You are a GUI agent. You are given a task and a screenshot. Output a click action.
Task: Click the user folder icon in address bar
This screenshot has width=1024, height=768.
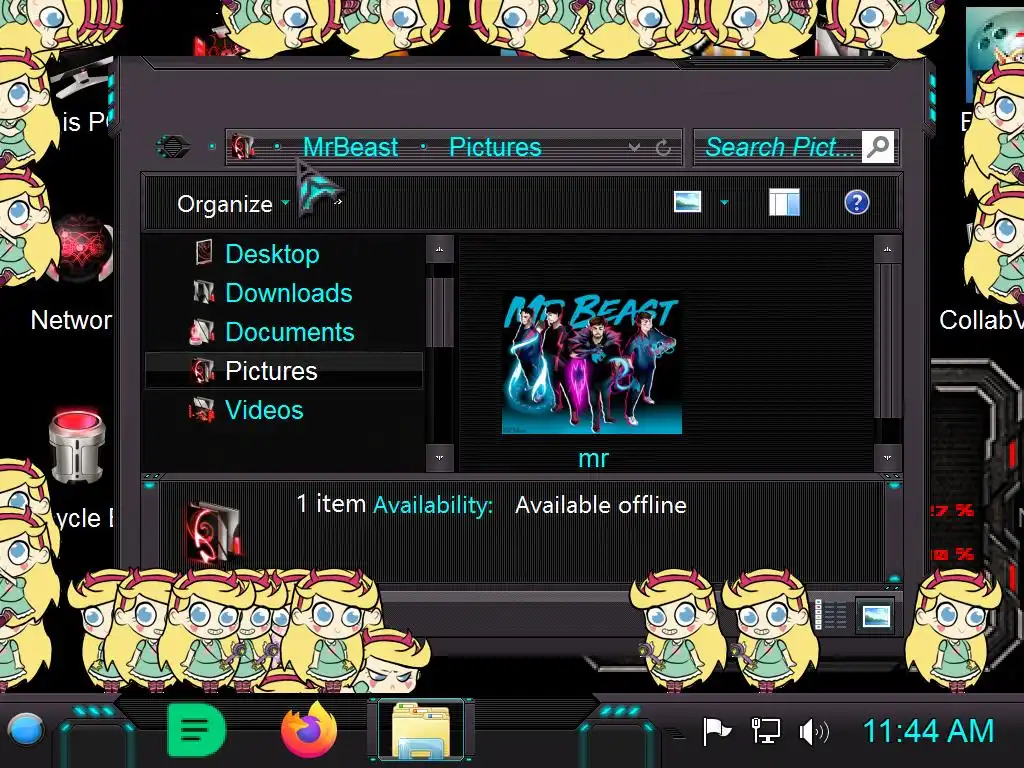click(243, 147)
